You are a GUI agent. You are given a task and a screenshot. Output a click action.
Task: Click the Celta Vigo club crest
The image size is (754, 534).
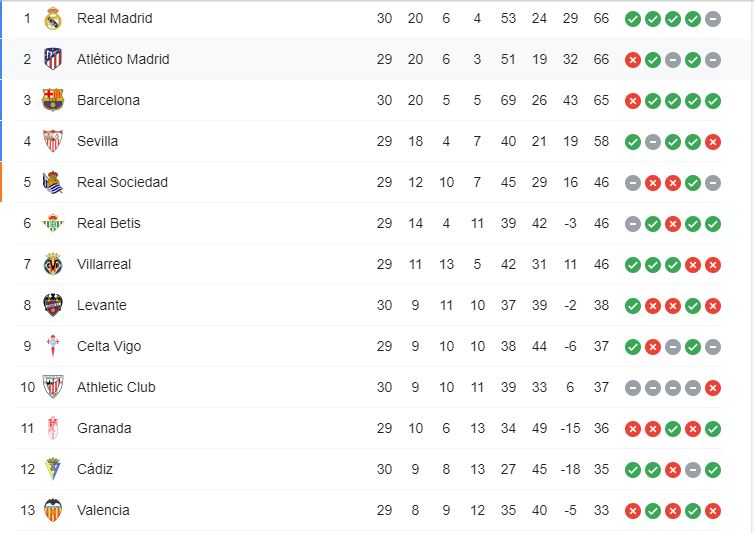(53, 346)
